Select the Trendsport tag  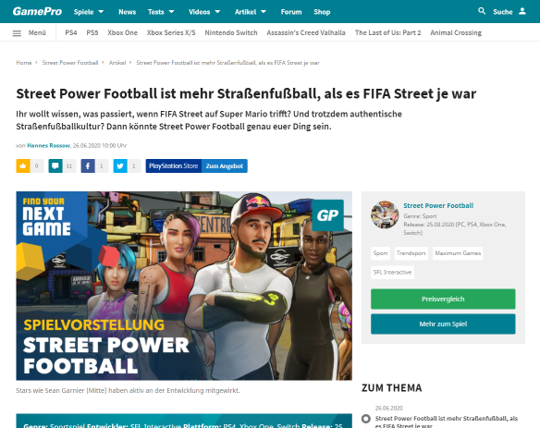411,253
